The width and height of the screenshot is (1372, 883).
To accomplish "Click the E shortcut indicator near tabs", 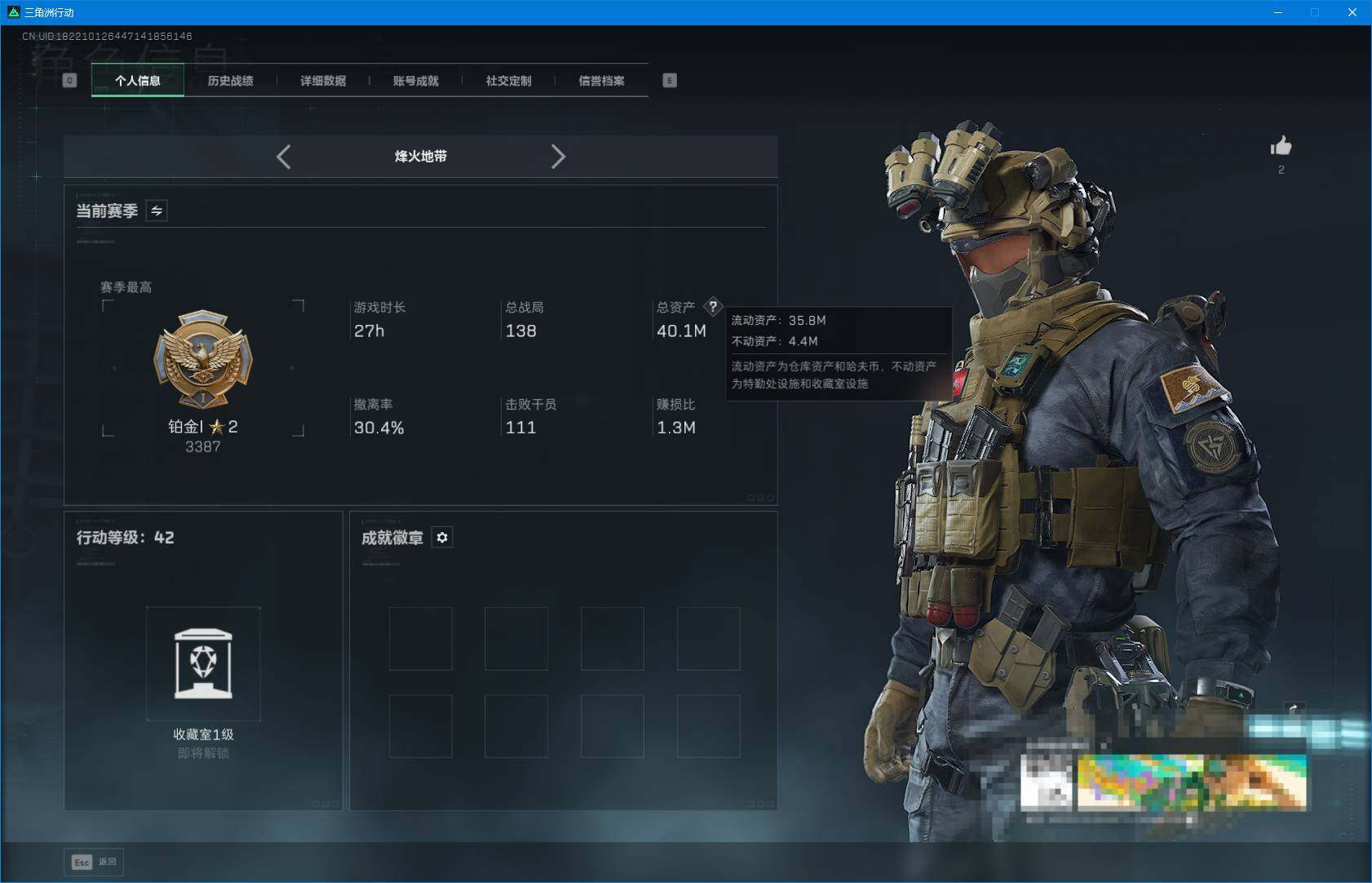I will [671, 80].
